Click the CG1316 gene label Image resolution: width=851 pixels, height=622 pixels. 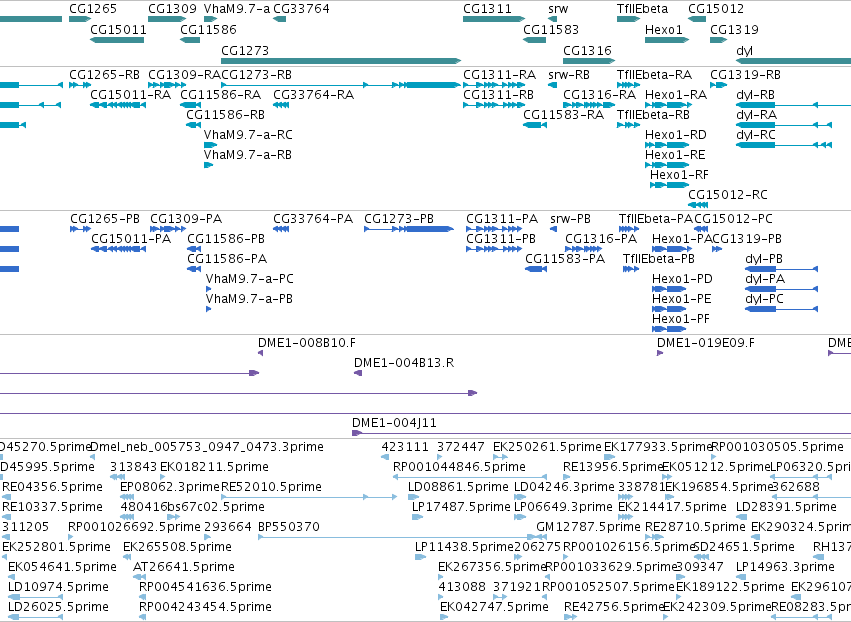[587, 50]
